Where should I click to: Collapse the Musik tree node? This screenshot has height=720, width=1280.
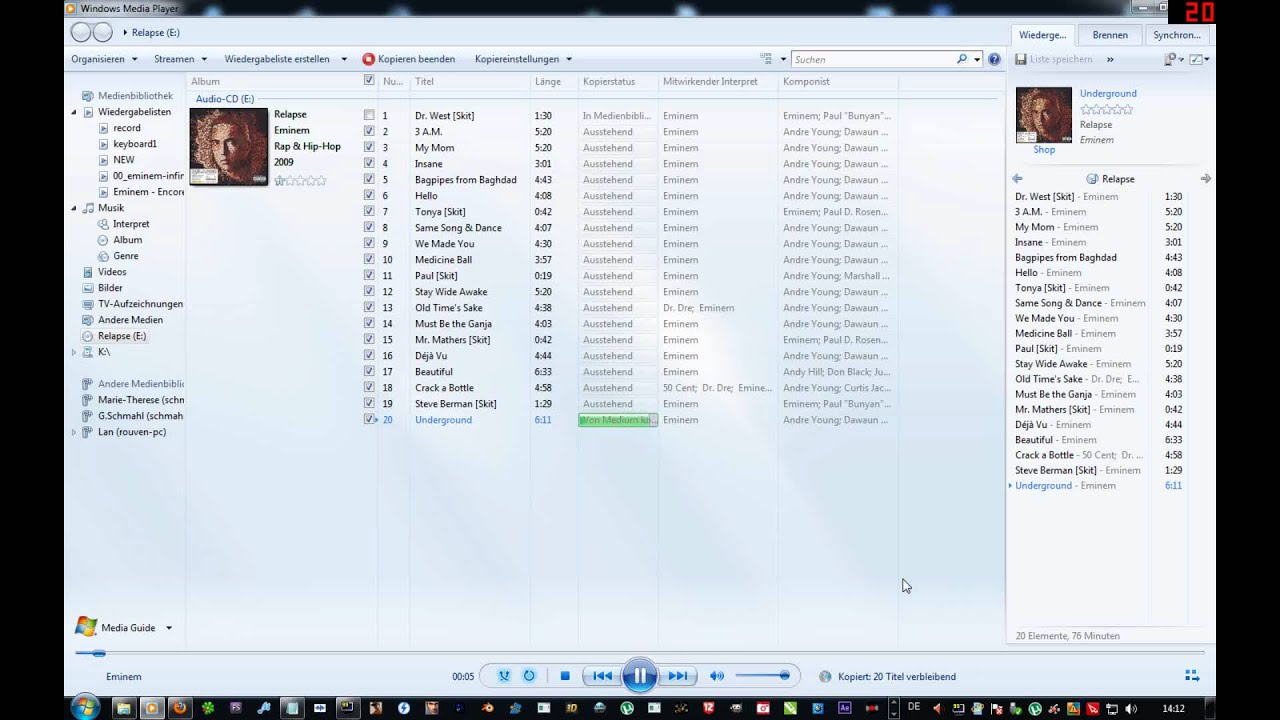pos(74,208)
